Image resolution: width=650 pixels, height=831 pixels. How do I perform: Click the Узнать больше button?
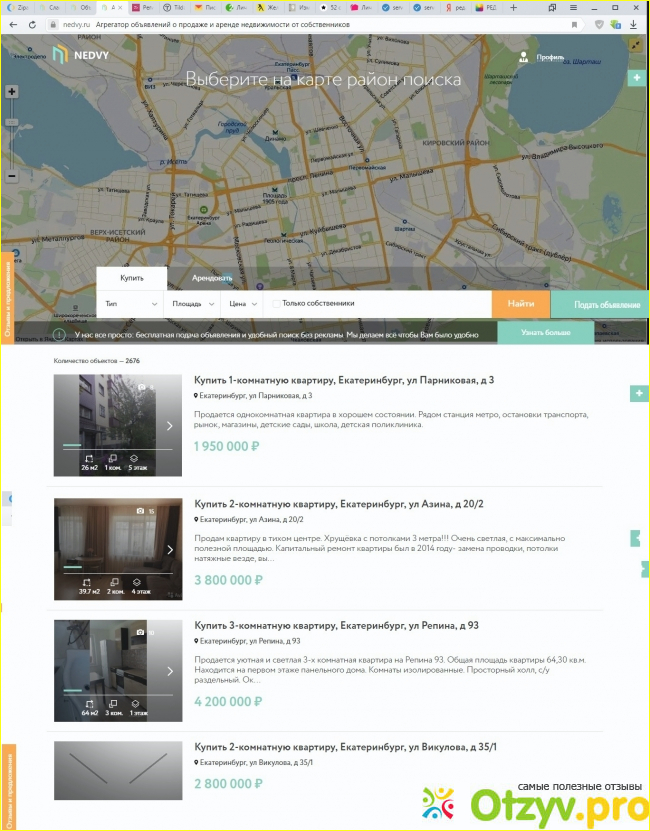(x=545, y=332)
